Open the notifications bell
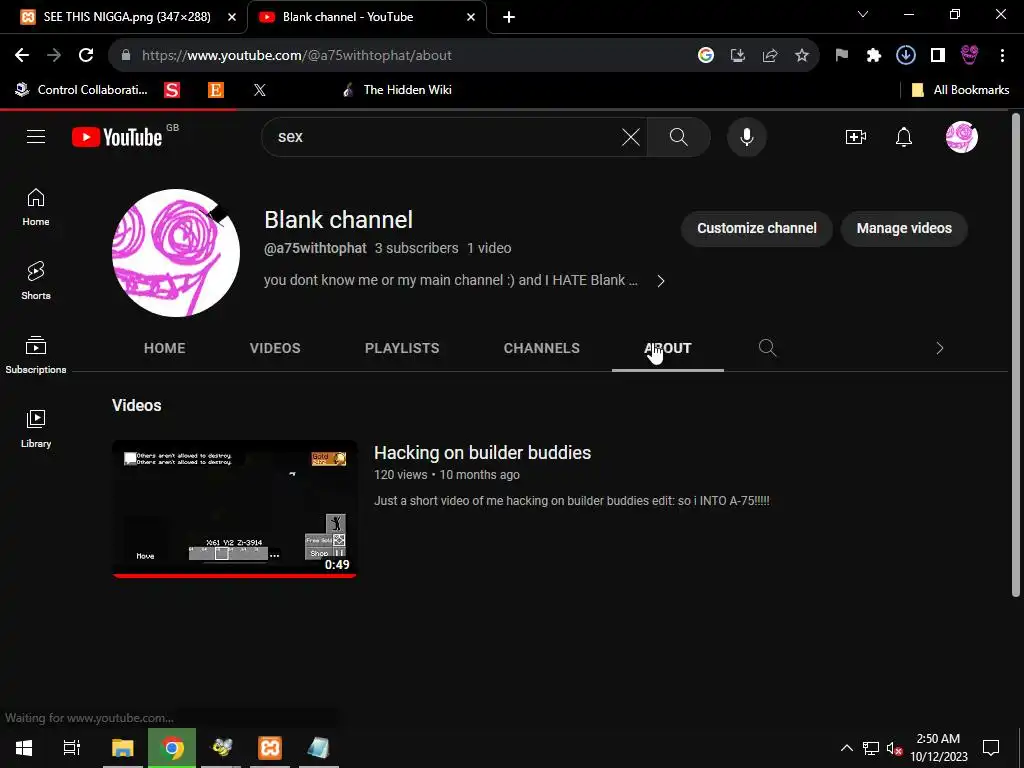1024x768 pixels. pyautogui.click(x=904, y=137)
